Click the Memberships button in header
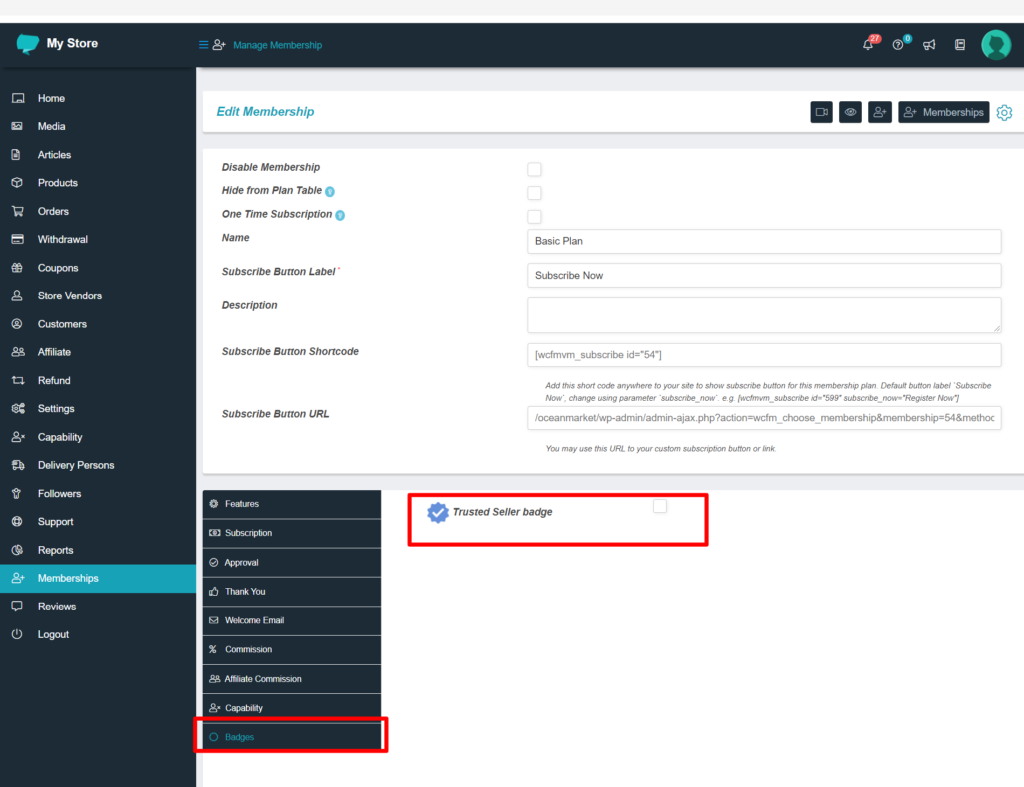 (x=943, y=112)
